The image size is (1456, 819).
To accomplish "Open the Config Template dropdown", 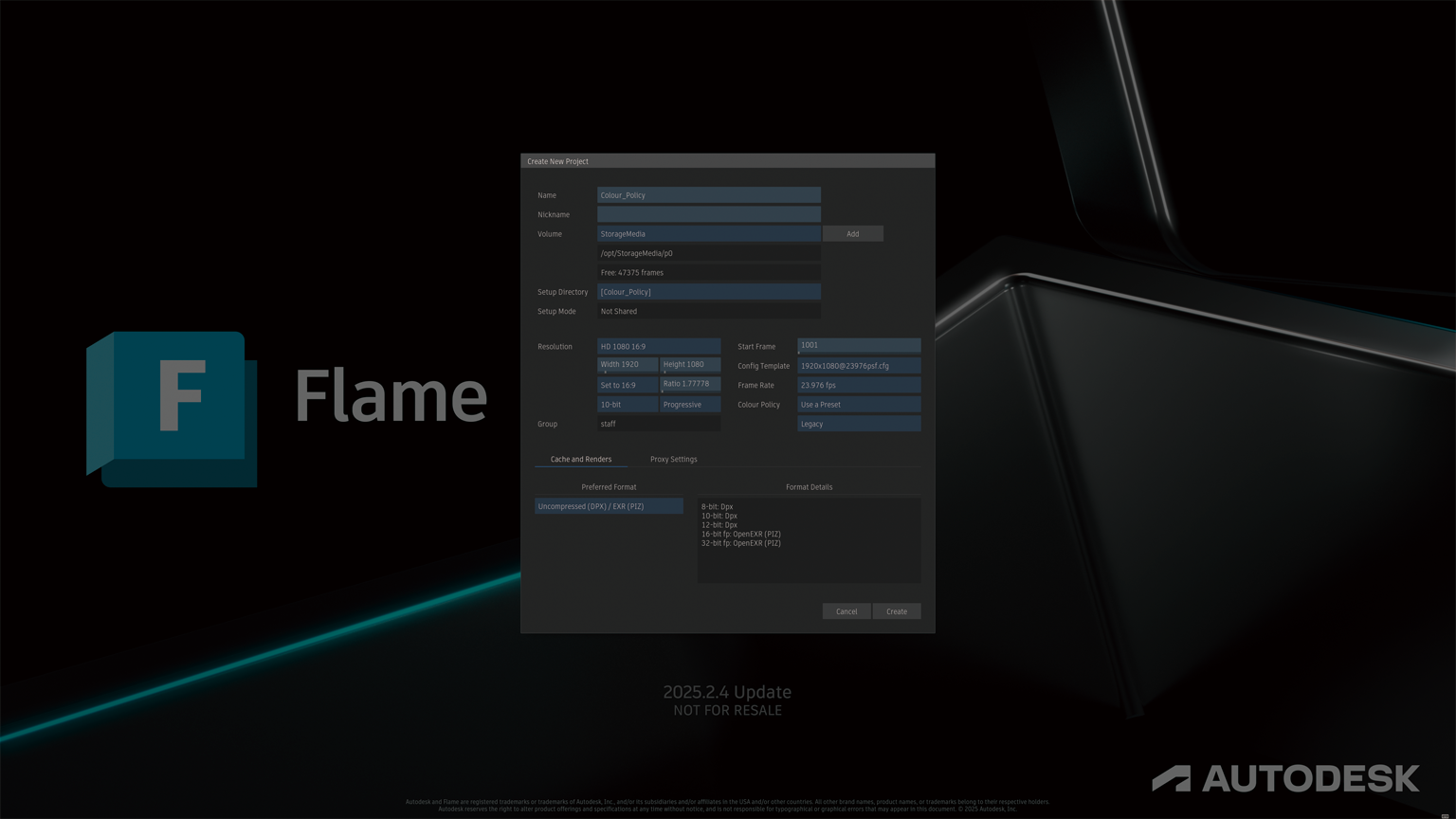I will point(859,366).
